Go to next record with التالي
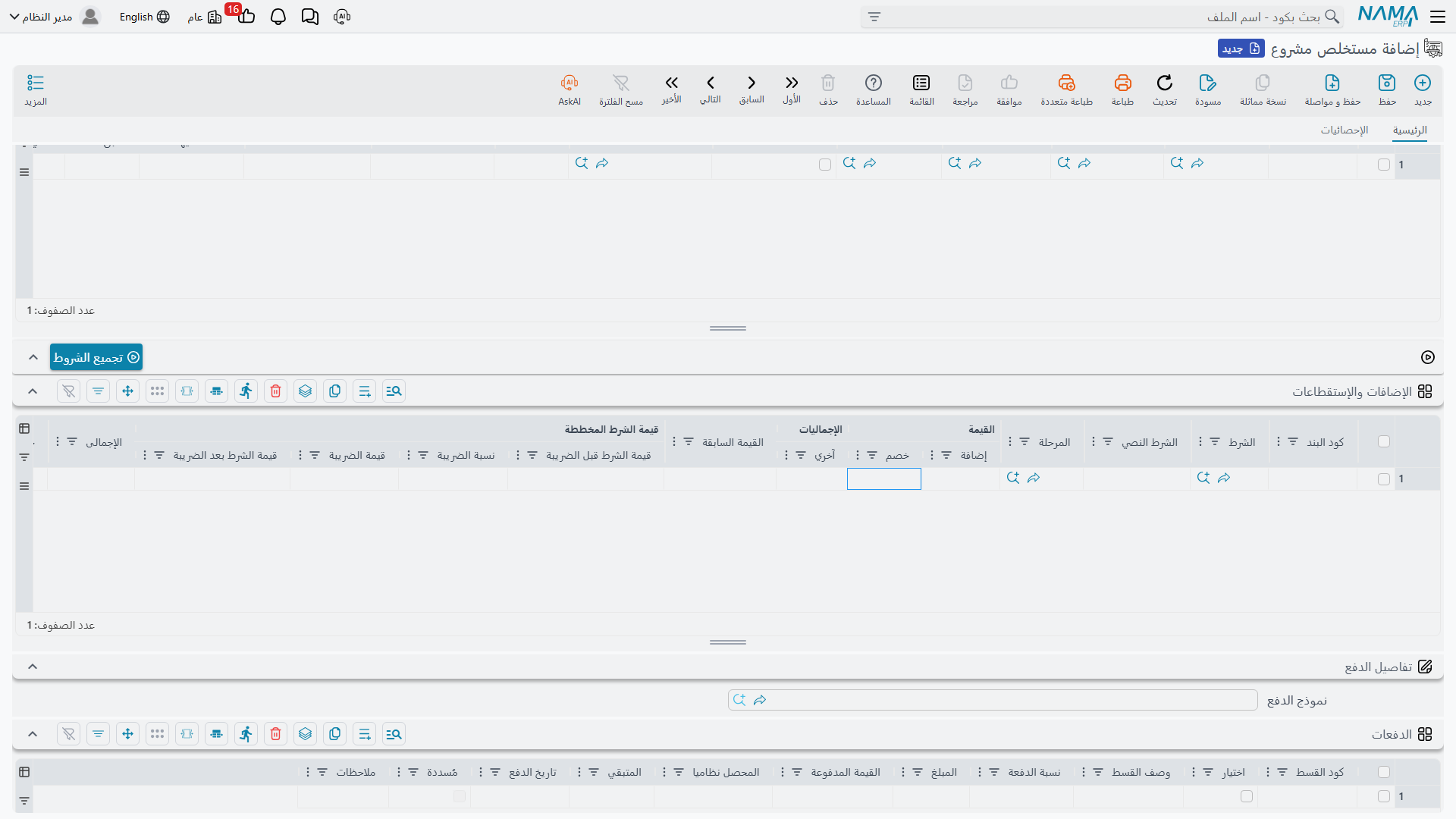The height and width of the screenshot is (819, 1456). (711, 88)
